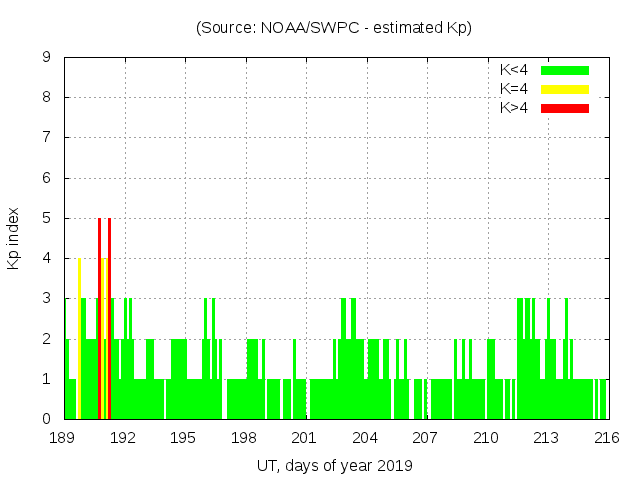Select the K=4 legend label text

coord(514,89)
